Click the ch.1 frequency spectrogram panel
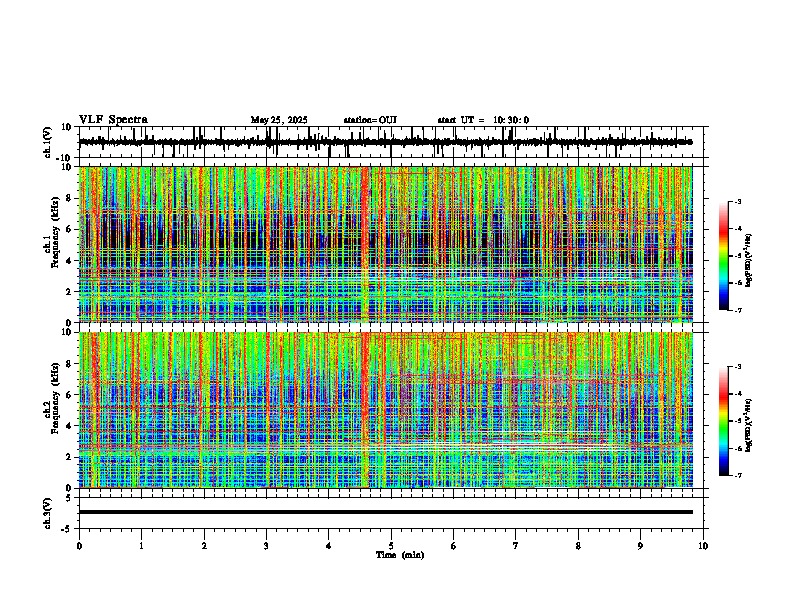792x612 pixels. tap(386, 244)
